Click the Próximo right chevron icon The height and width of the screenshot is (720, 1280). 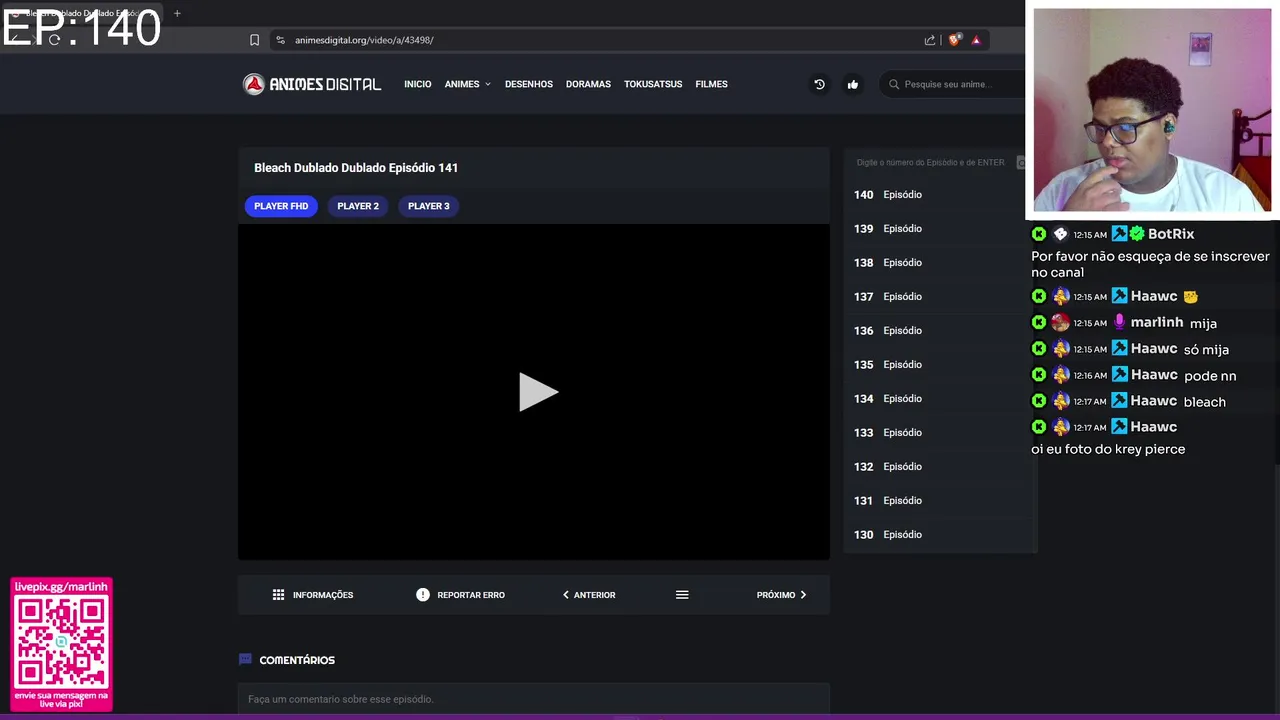803,595
